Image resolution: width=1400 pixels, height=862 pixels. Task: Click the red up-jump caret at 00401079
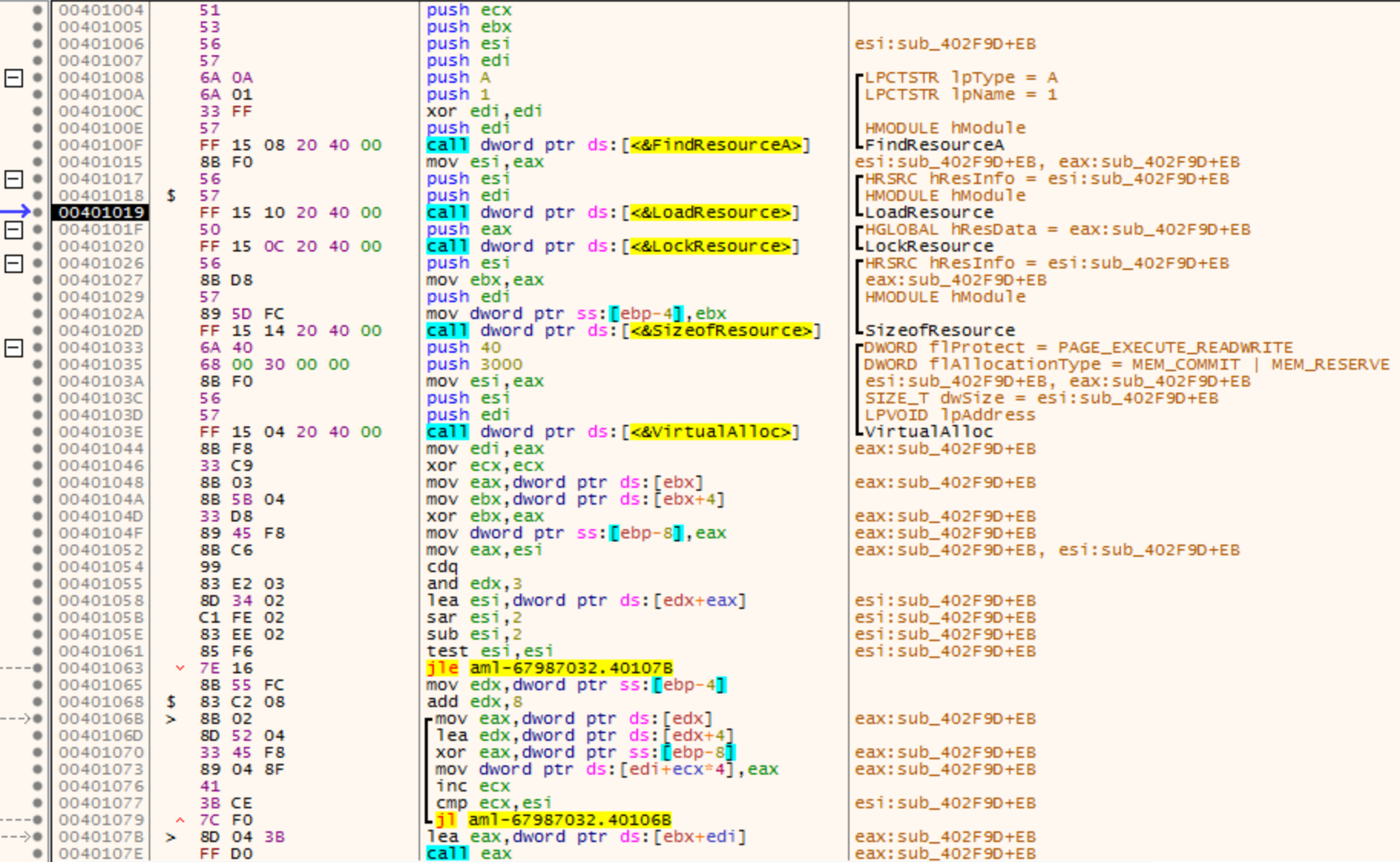(x=179, y=820)
